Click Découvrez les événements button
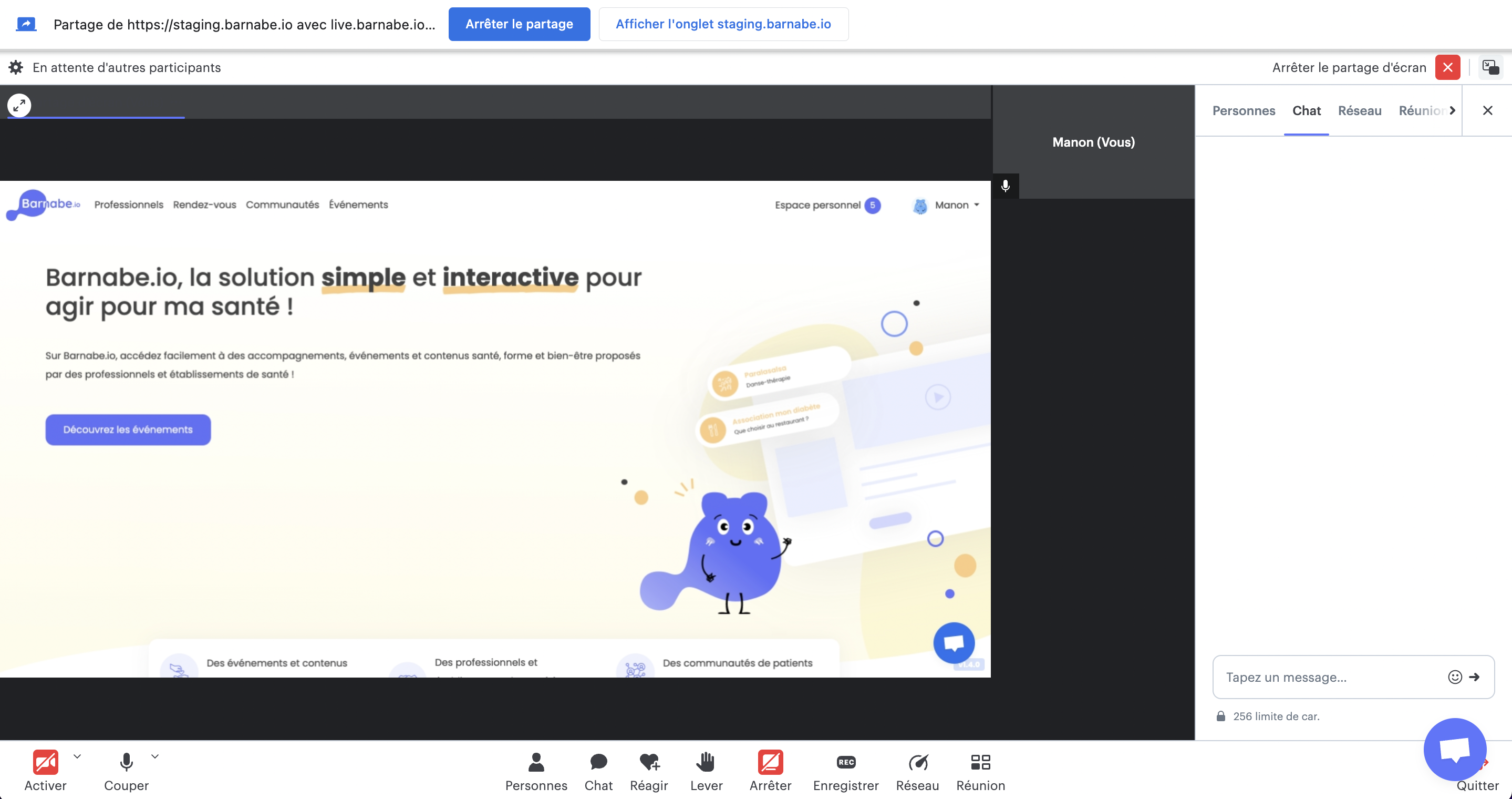Image resolution: width=1512 pixels, height=799 pixels. pos(128,430)
